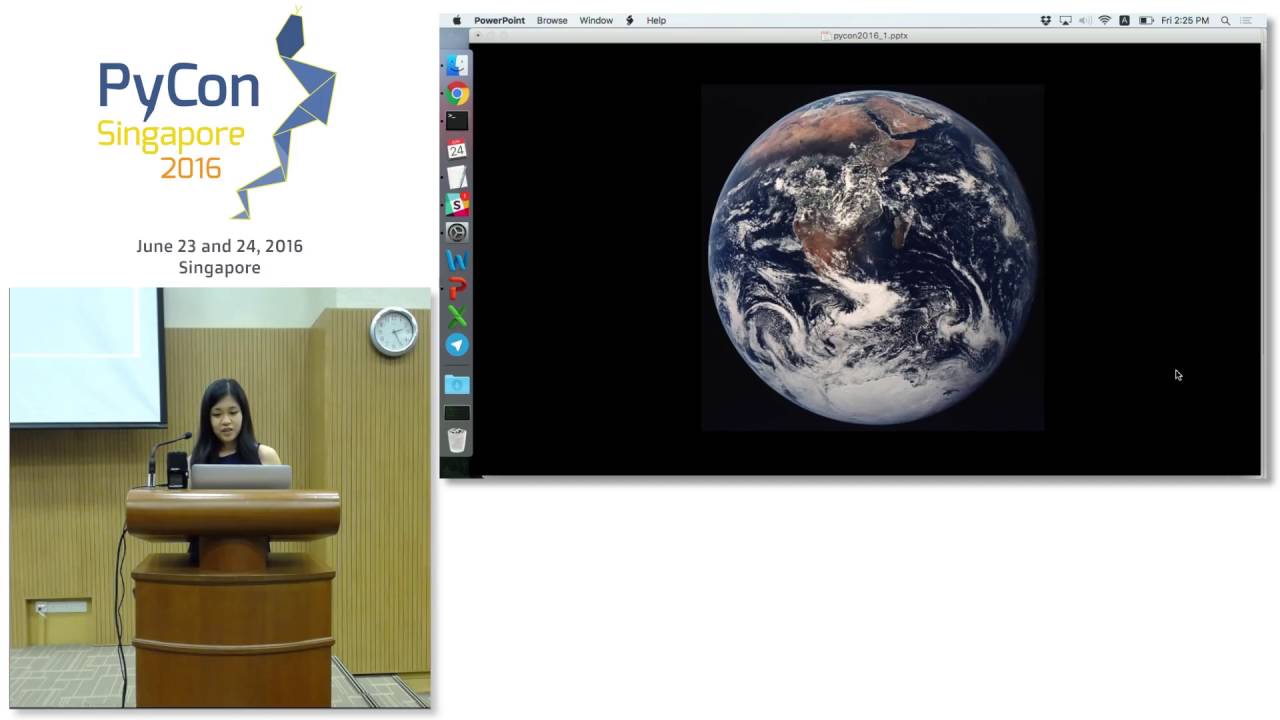Open the input source A menu
This screenshot has width=1280, height=720.
[1124, 20]
